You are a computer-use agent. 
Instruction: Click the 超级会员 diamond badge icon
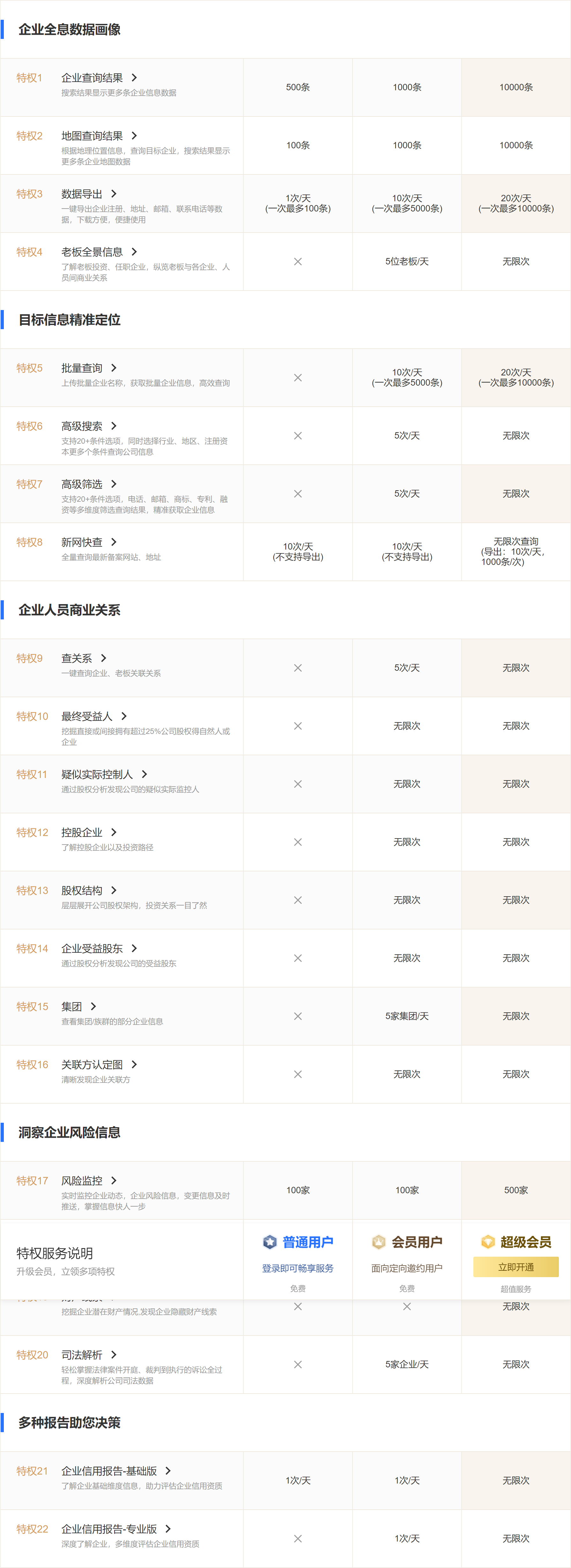coord(488,1242)
